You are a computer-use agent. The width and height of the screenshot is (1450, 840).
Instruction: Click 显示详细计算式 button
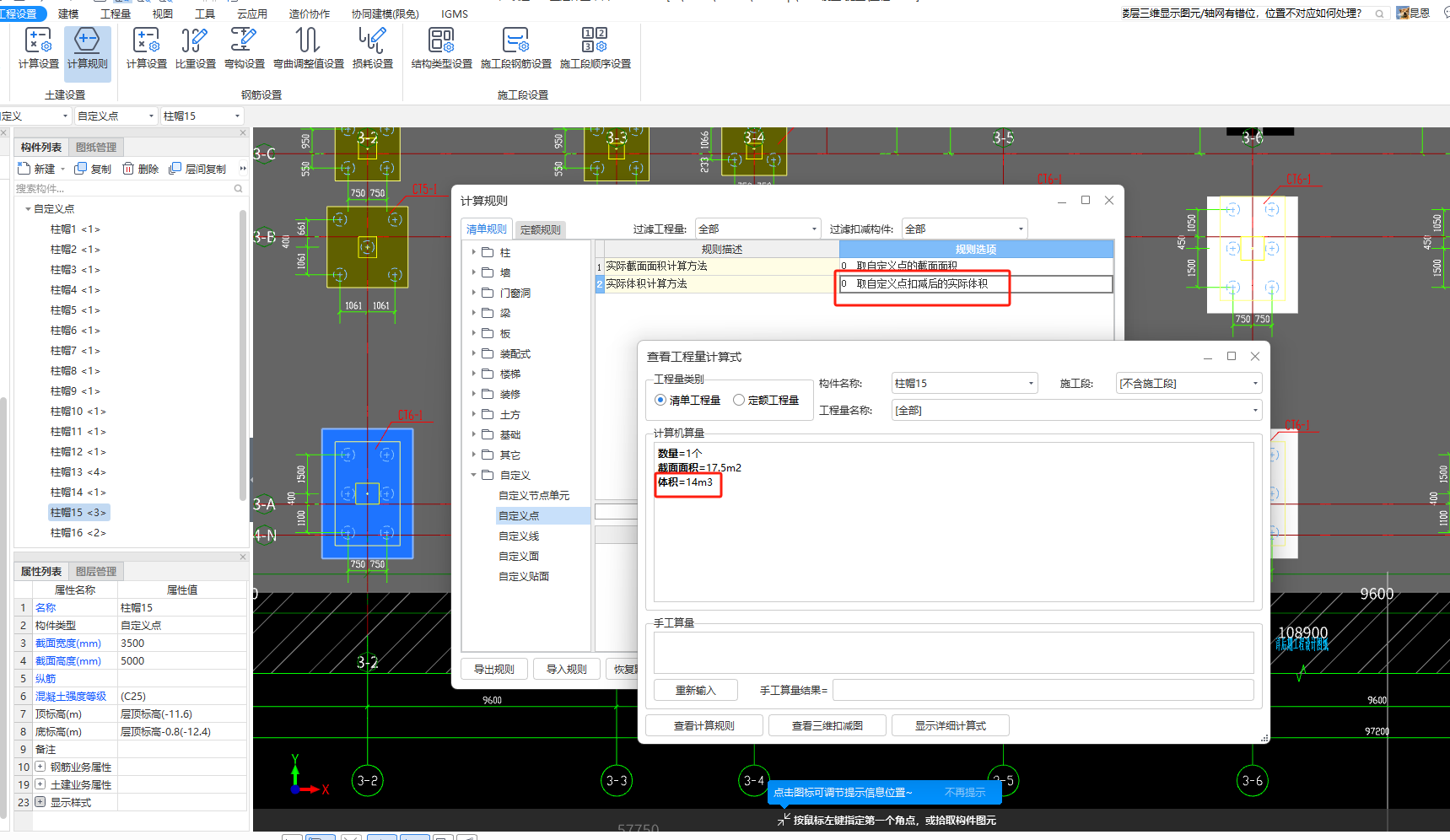click(951, 725)
